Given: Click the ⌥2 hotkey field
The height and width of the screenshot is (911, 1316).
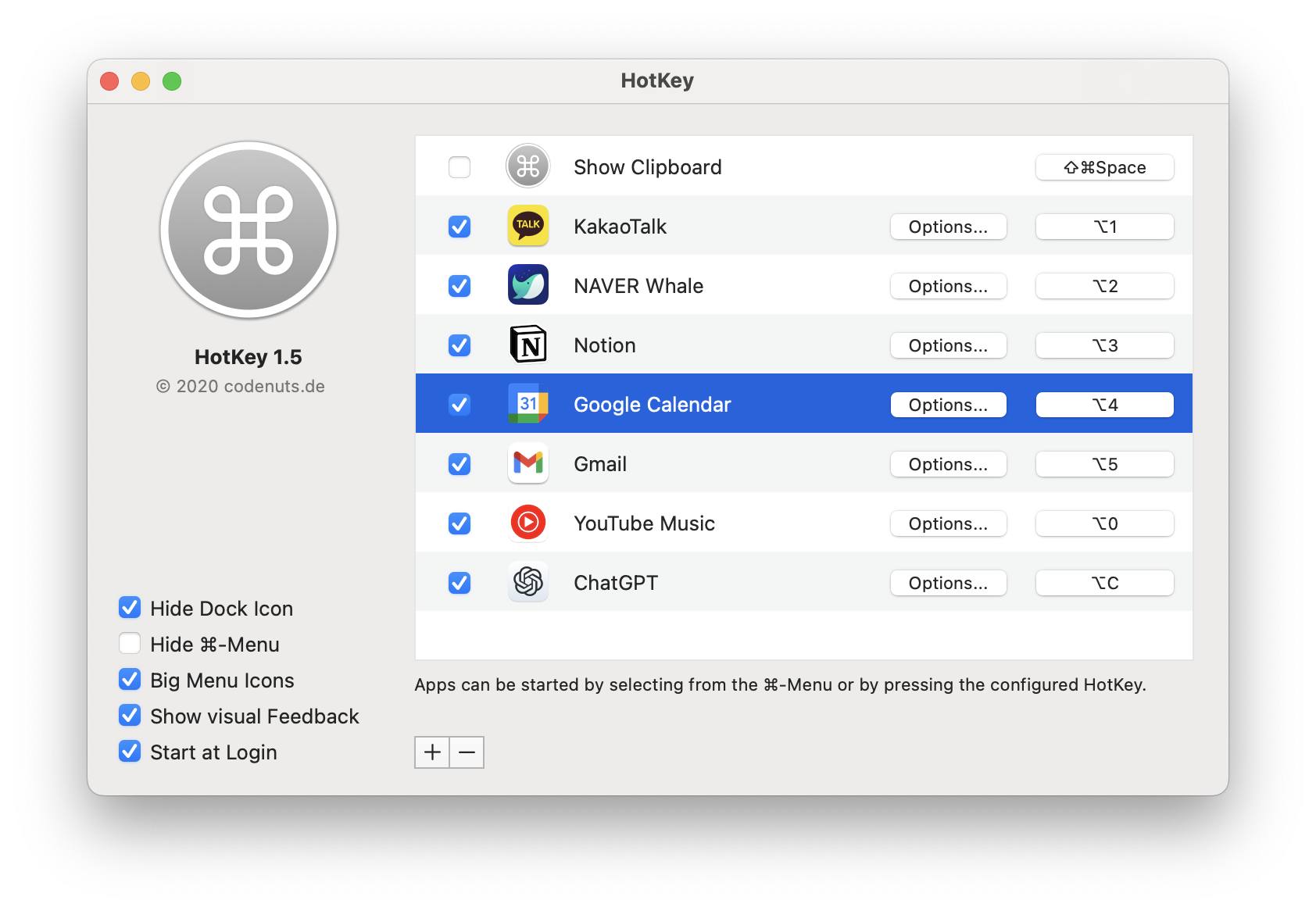Looking at the screenshot, I should 1105,286.
